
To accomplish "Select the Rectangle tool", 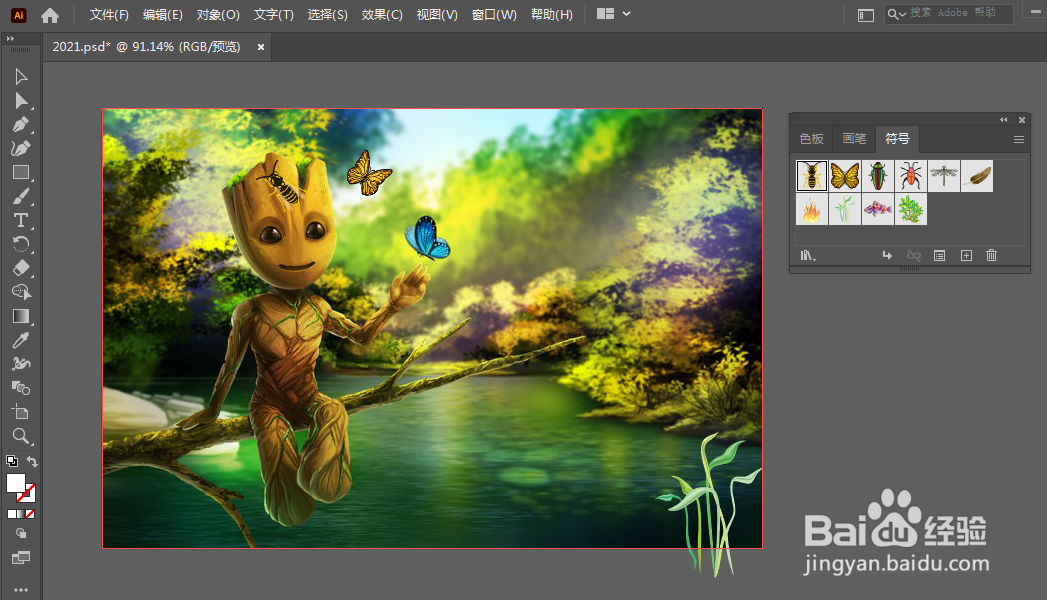I will (x=21, y=172).
